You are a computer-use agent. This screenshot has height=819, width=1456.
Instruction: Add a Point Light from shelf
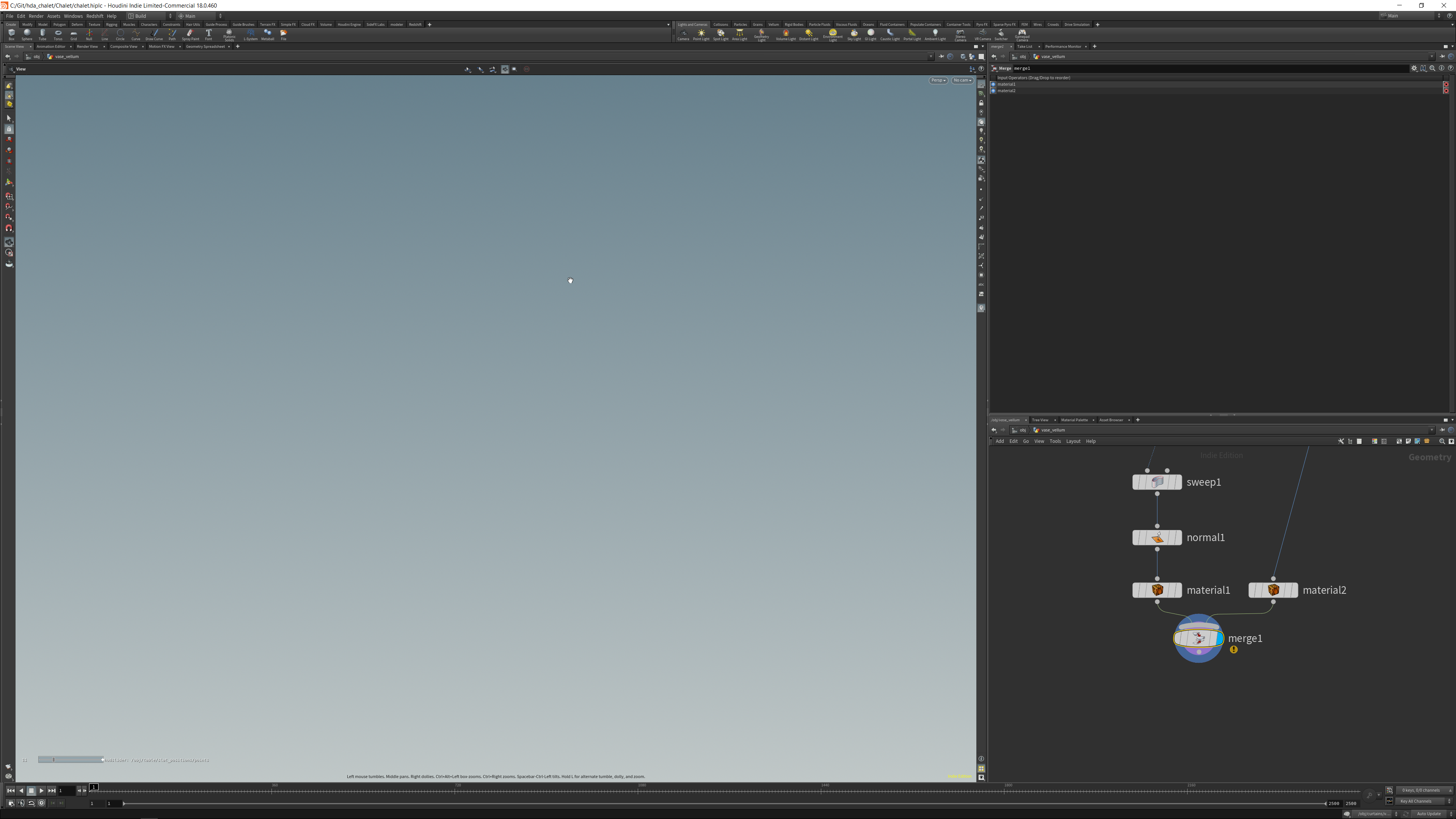[x=701, y=35]
